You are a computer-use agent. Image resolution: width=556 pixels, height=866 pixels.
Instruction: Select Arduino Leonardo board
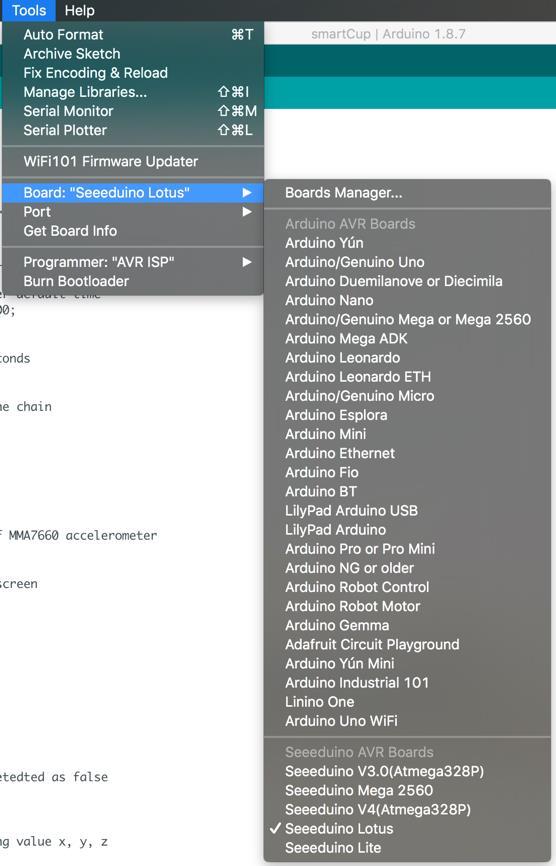point(407,358)
